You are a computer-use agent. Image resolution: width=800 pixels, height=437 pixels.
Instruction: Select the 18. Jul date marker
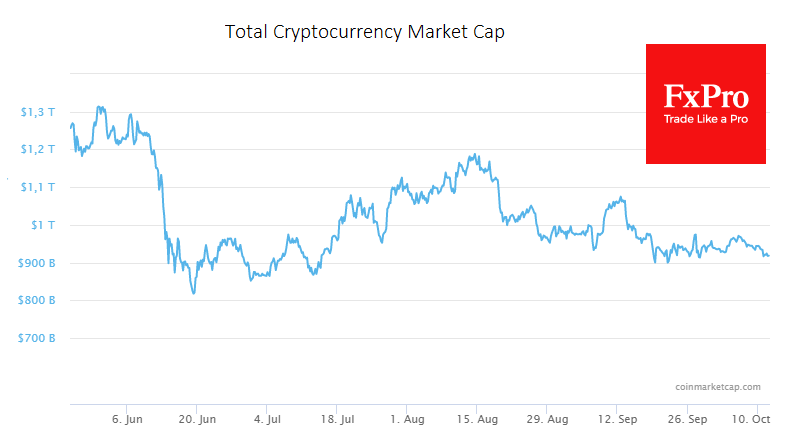pos(338,418)
